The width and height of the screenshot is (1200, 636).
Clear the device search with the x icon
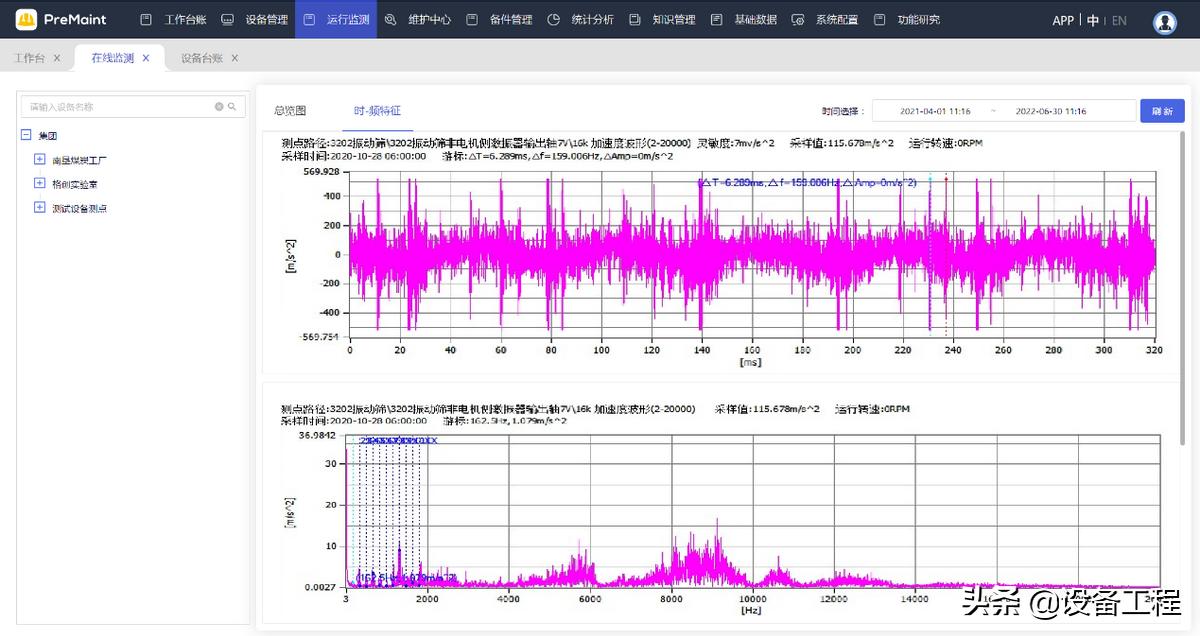pos(219,107)
